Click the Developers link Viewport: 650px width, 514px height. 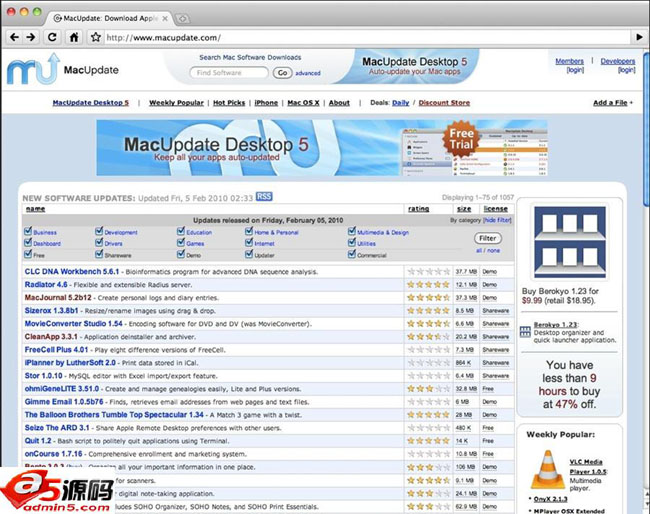(618, 61)
